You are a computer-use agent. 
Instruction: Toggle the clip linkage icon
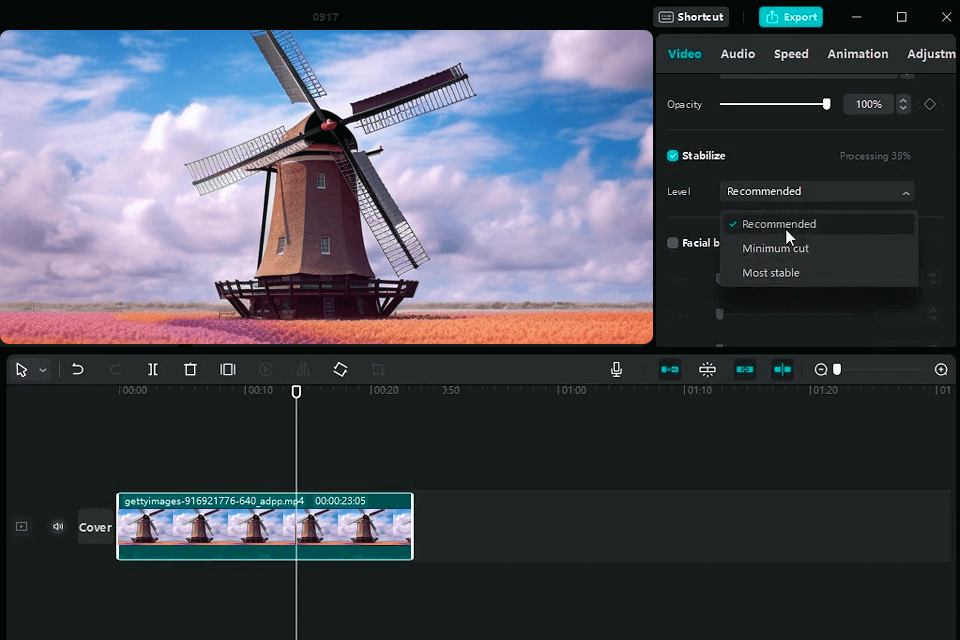click(744, 369)
